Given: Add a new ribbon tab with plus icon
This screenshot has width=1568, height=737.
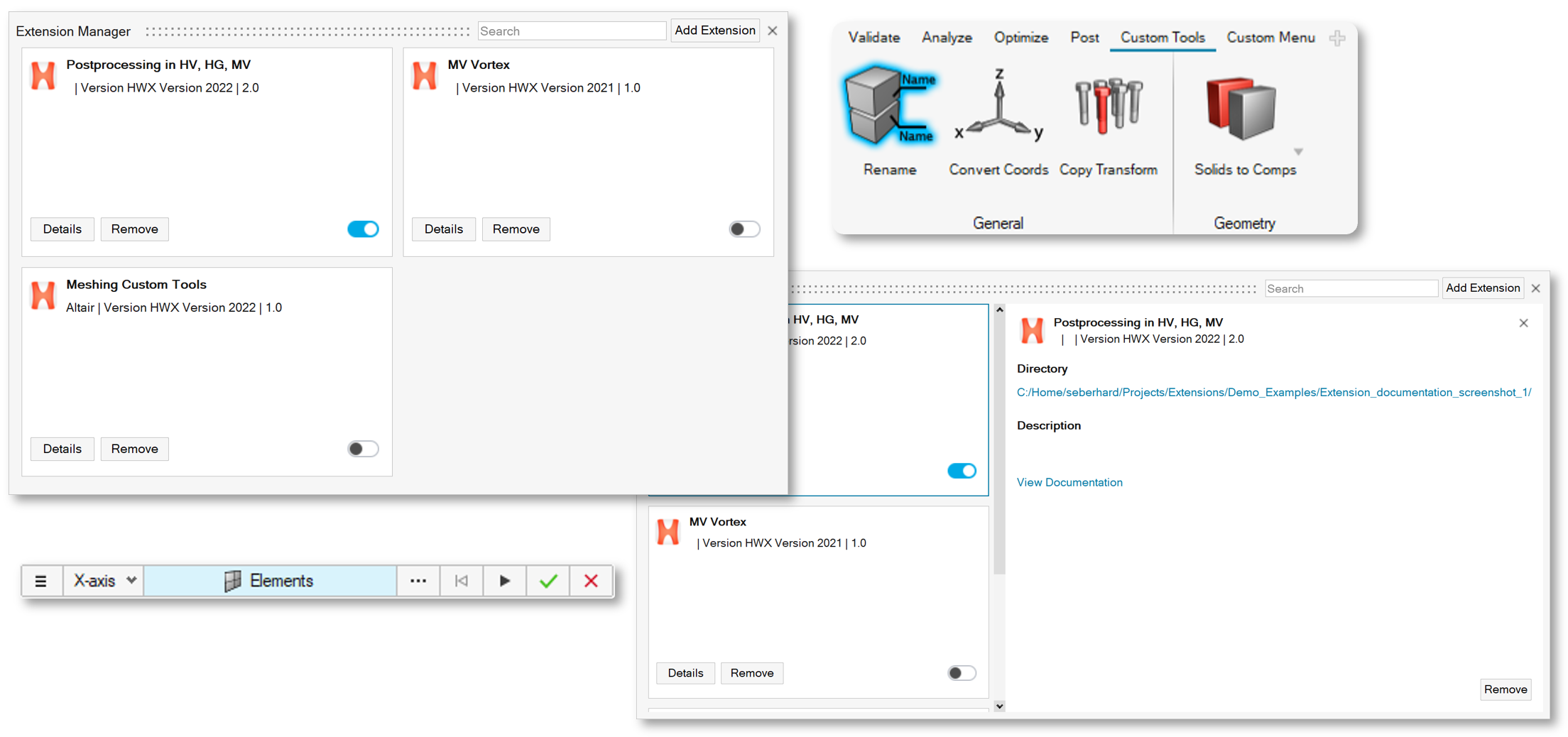Looking at the screenshot, I should pyautogui.click(x=1337, y=38).
